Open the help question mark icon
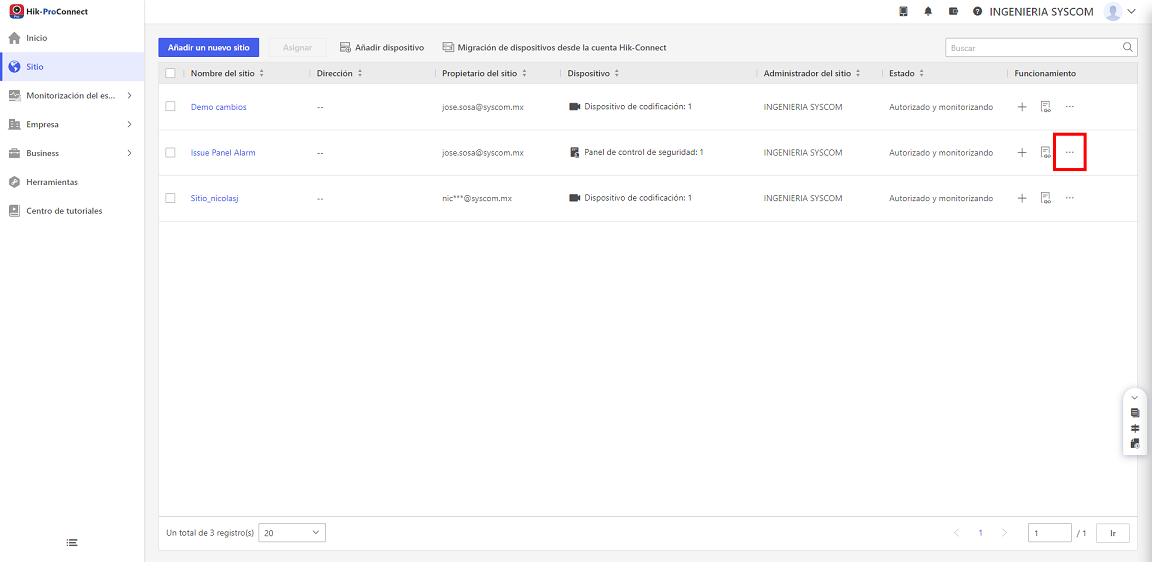1152x562 pixels. point(977,12)
